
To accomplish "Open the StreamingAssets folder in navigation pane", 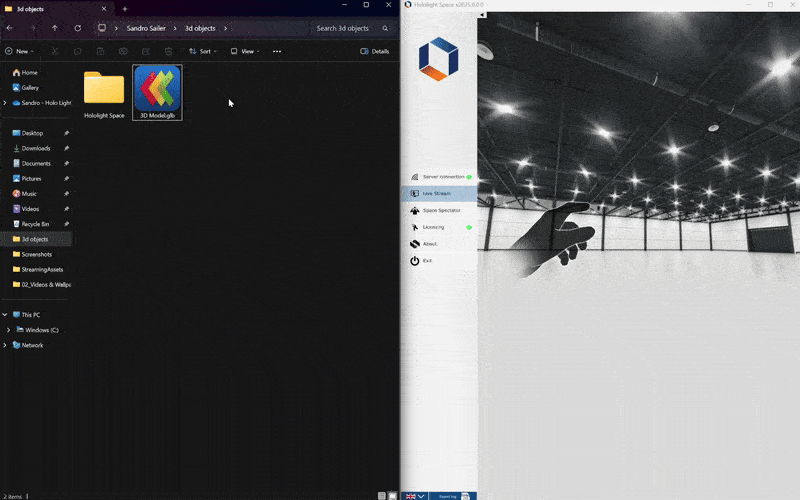I will (36, 269).
